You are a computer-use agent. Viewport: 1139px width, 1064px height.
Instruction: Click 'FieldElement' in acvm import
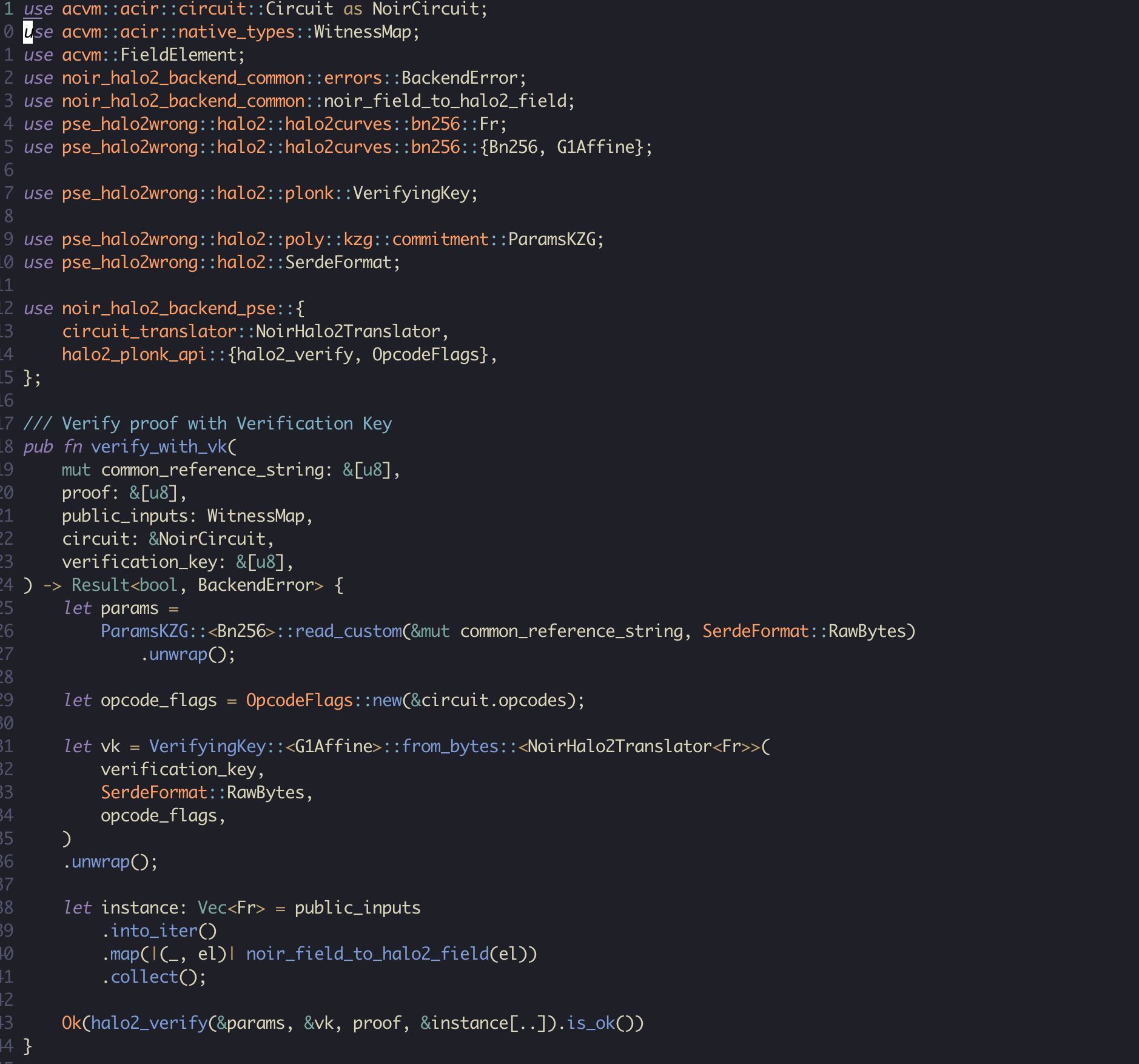click(x=178, y=55)
